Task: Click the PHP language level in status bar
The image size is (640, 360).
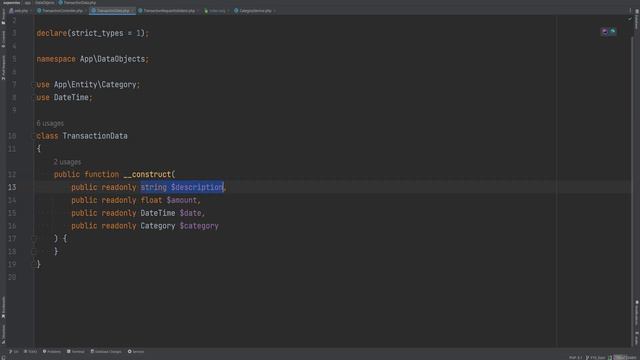Action: pyautogui.click(x=576, y=358)
